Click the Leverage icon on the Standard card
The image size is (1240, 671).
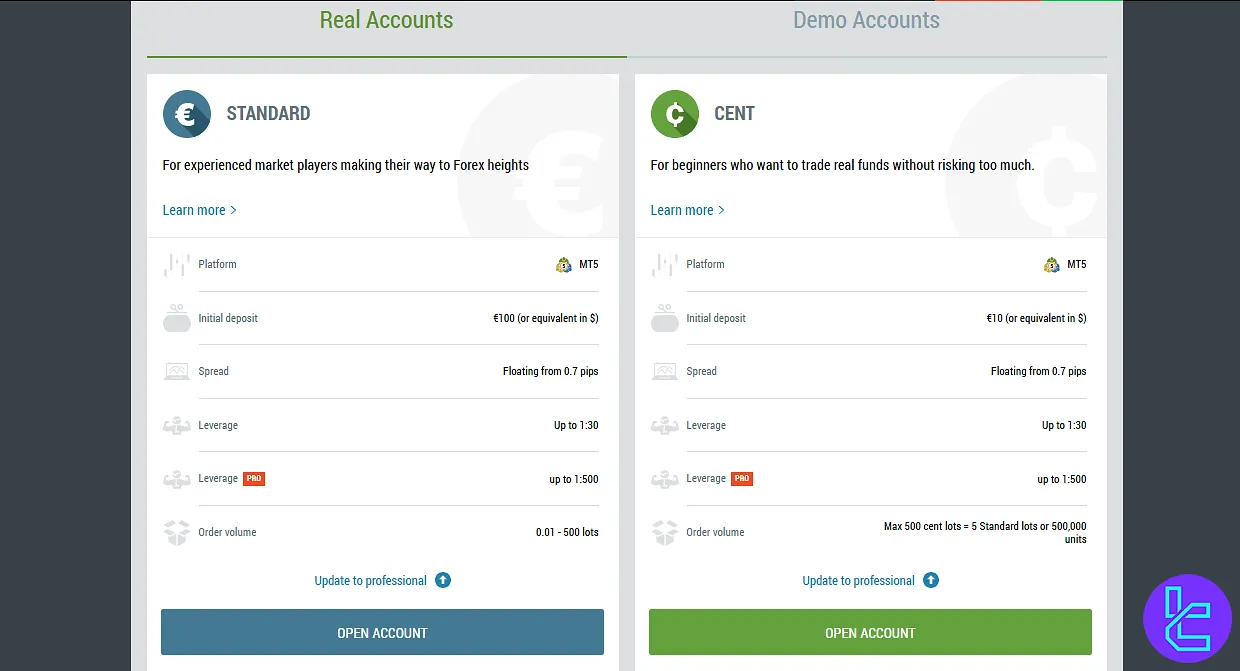[x=176, y=425]
